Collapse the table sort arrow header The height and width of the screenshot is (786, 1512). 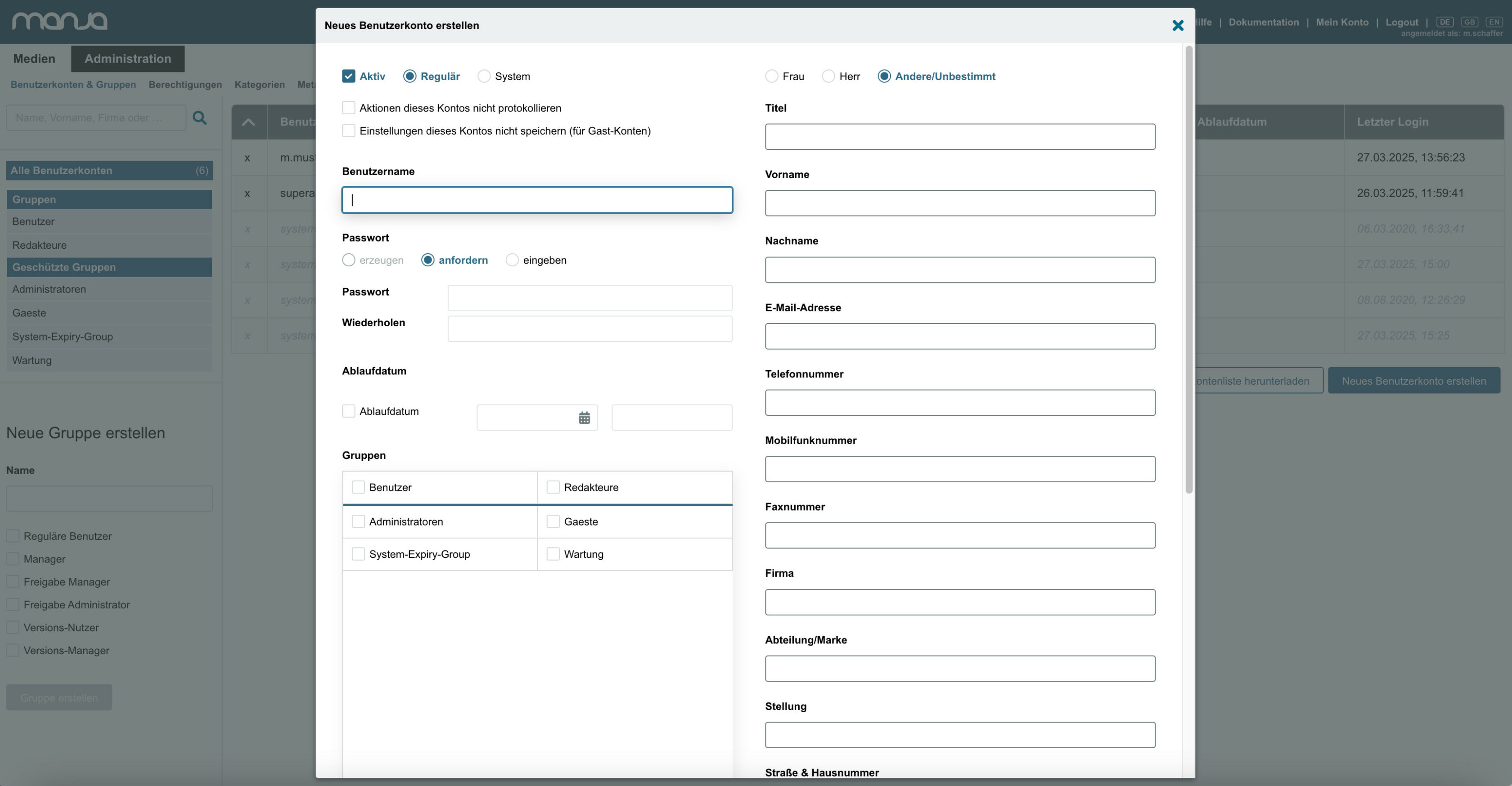click(x=248, y=122)
